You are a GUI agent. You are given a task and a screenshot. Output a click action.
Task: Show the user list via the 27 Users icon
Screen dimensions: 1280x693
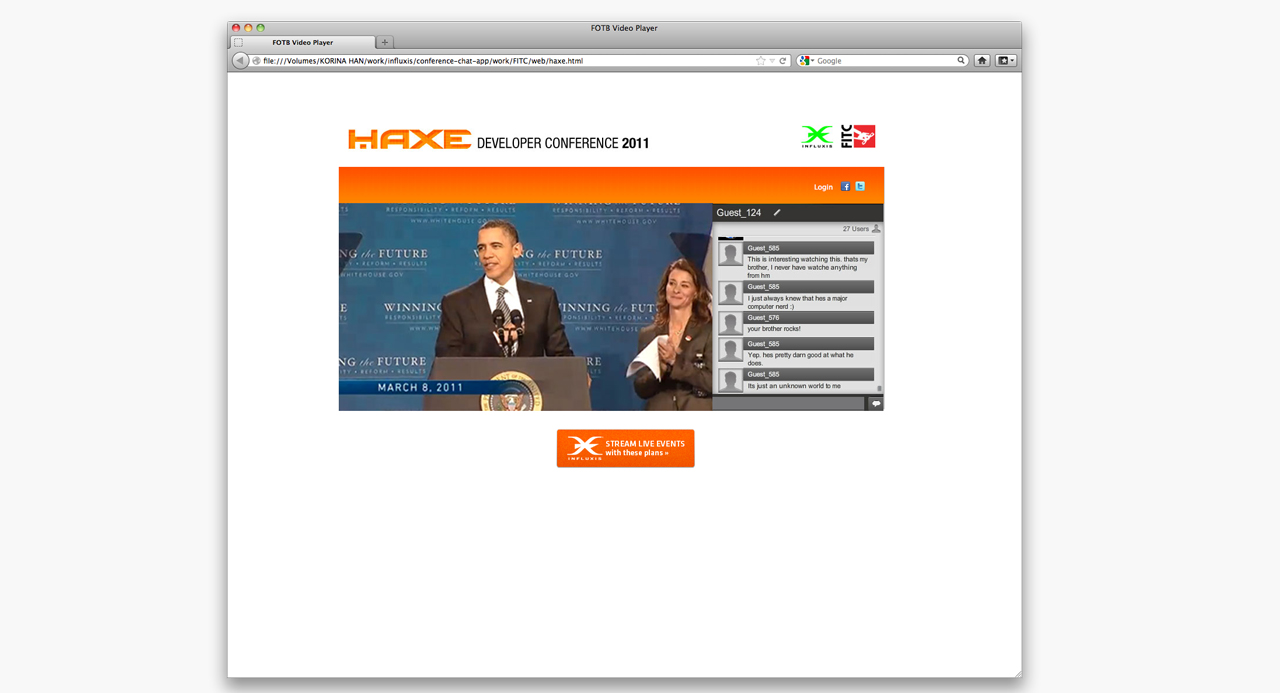(x=877, y=229)
